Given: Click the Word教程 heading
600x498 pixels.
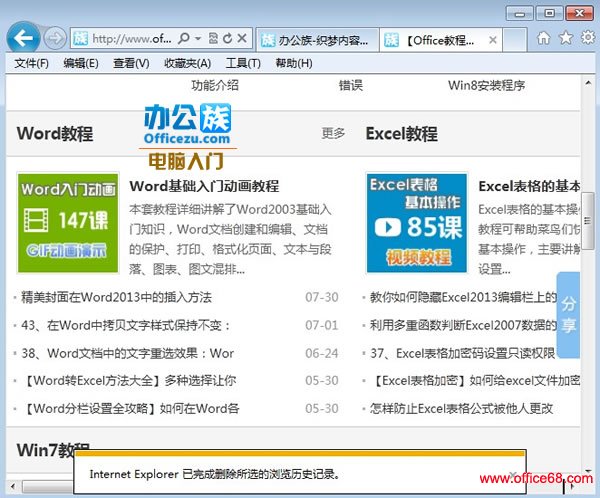Looking at the screenshot, I should click(55, 134).
